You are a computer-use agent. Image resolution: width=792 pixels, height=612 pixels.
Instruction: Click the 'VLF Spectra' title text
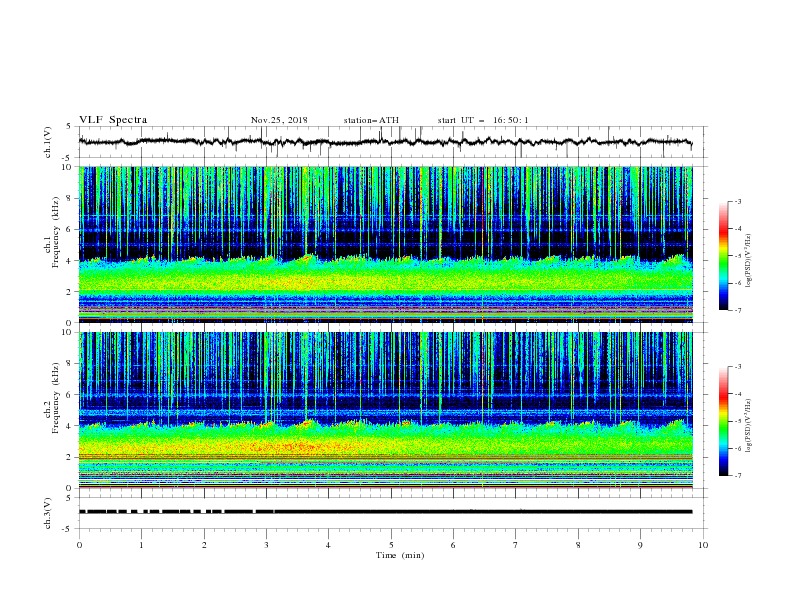(x=113, y=120)
